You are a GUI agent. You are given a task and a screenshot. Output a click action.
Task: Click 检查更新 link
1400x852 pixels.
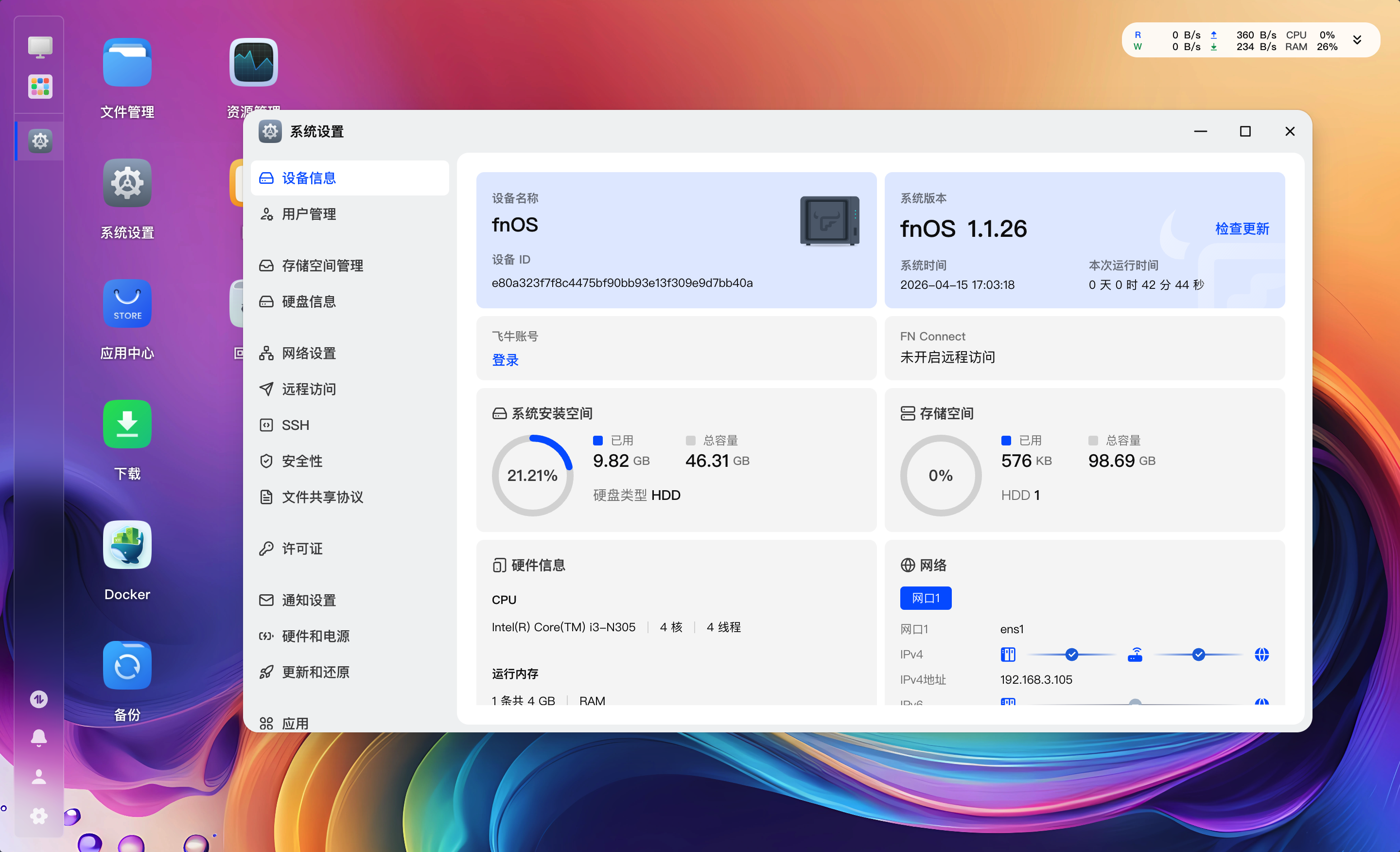[x=1242, y=229]
